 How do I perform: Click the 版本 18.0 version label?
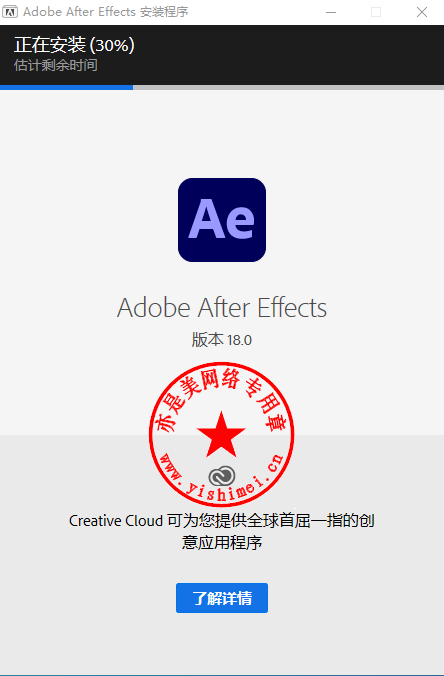click(x=222, y=340)
